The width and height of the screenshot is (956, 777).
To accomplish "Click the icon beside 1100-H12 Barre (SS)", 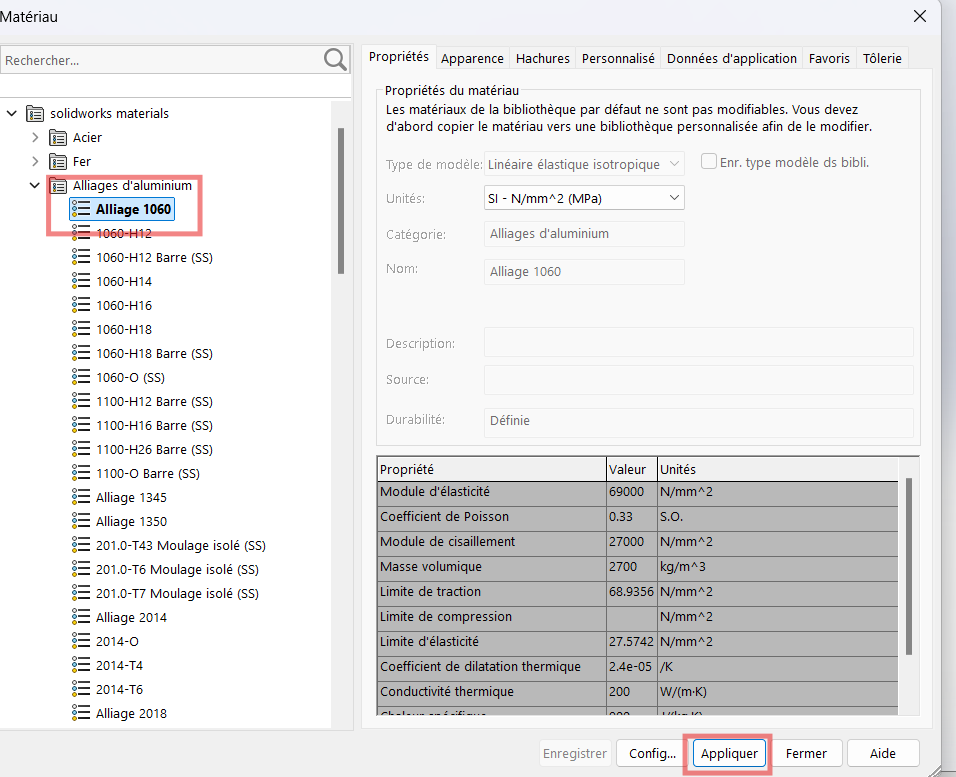I will (80, 401).
